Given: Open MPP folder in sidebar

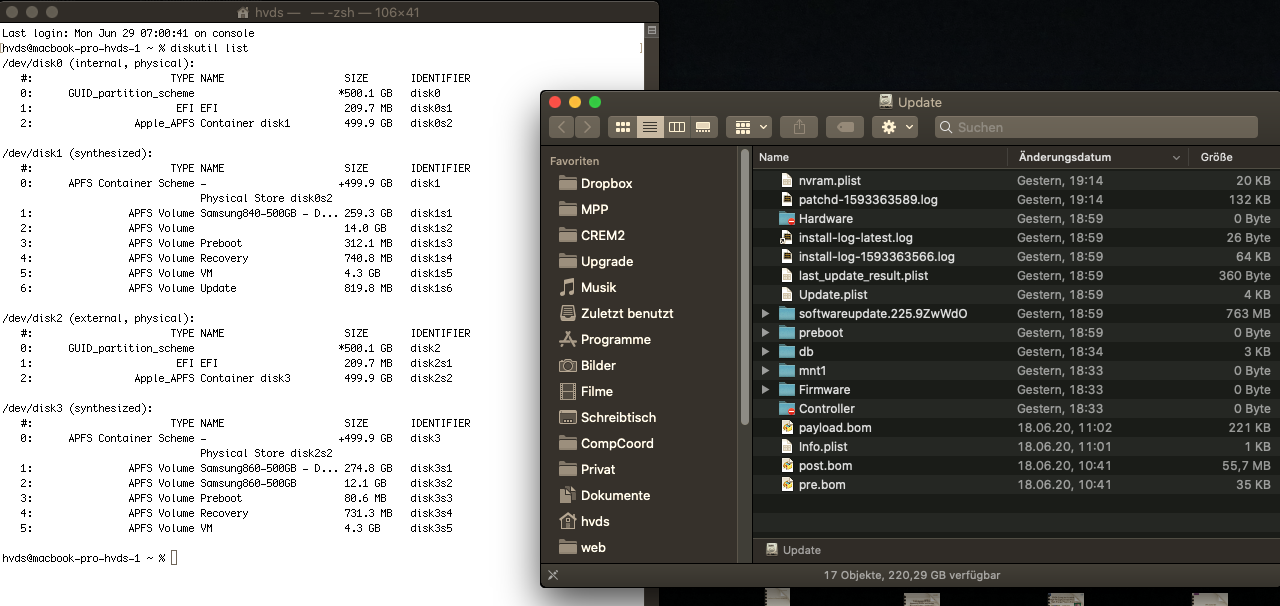Looking at the screenshot, I should tap(595, 209).
